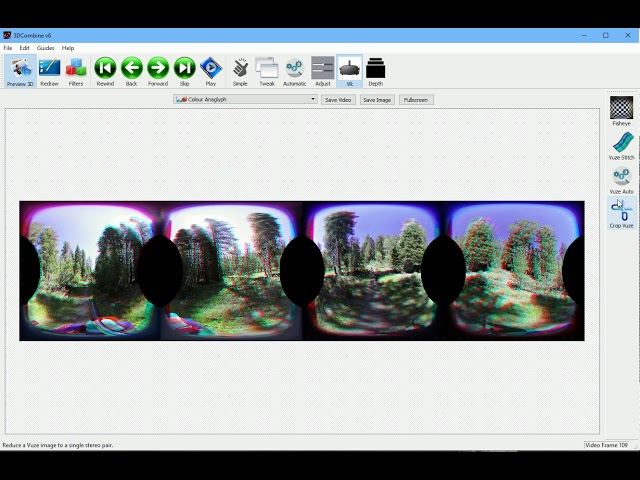Run the Automatic alignment tool
The width and height of the screenshot is (640, 480).
pyautogui.click(x=295, y=71)
